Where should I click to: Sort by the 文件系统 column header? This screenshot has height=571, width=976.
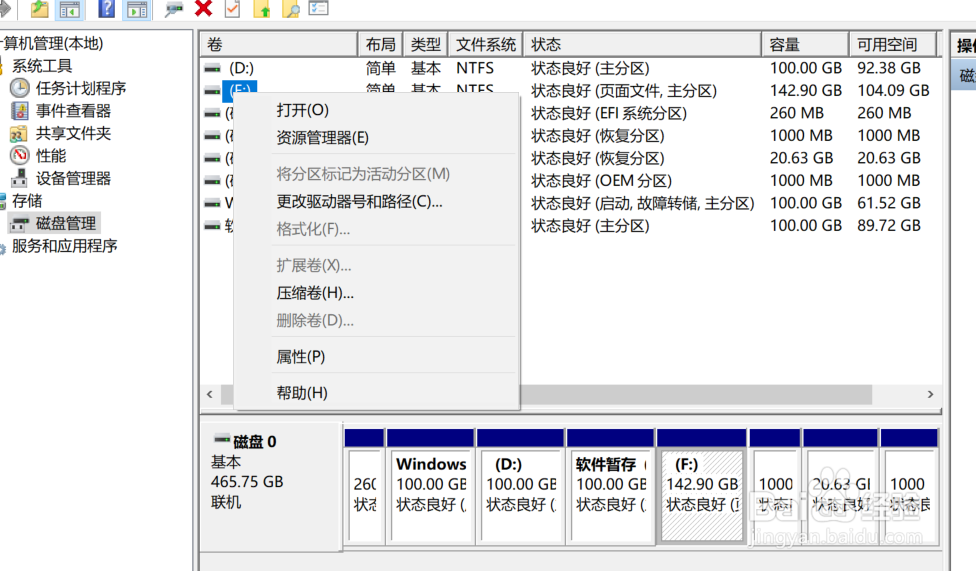(x=486, y=44)
